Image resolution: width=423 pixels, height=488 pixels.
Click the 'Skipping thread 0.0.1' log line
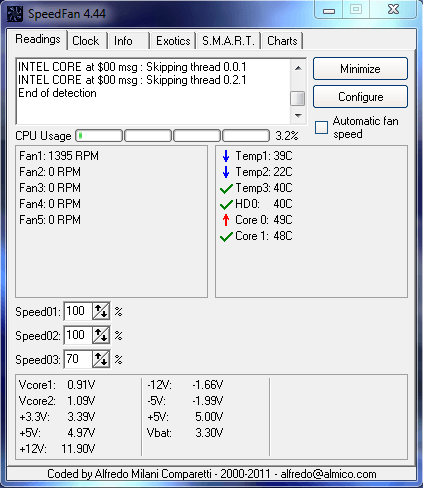(x=132, y=67)
